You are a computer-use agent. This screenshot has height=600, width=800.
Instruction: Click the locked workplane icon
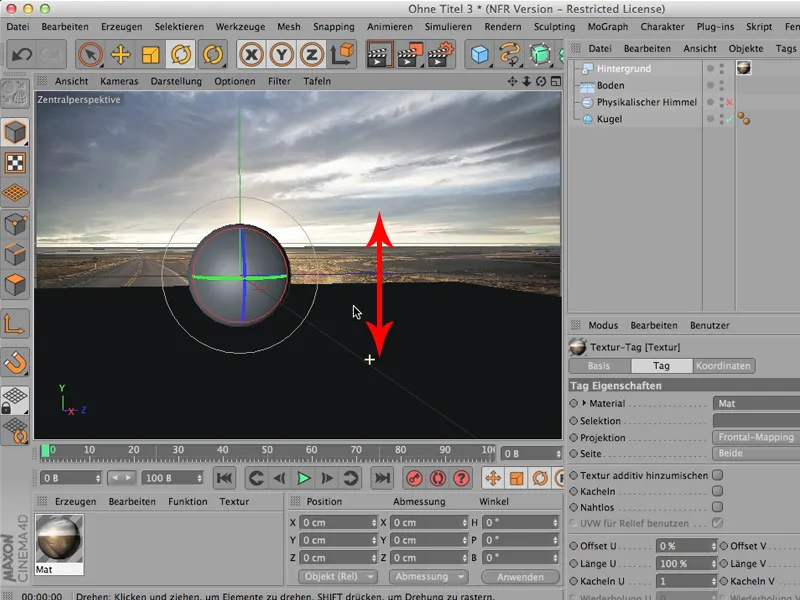(15, 401)
